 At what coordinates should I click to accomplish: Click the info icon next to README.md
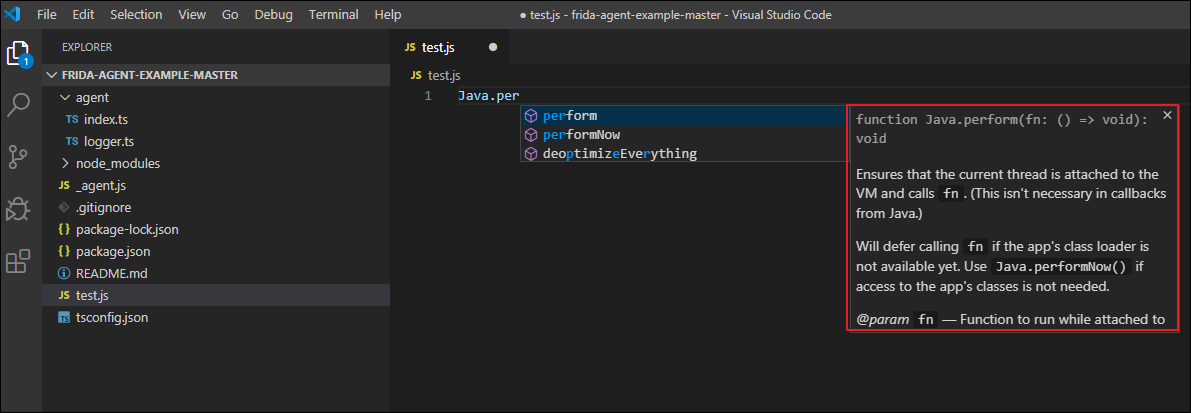tap(64, 273)
